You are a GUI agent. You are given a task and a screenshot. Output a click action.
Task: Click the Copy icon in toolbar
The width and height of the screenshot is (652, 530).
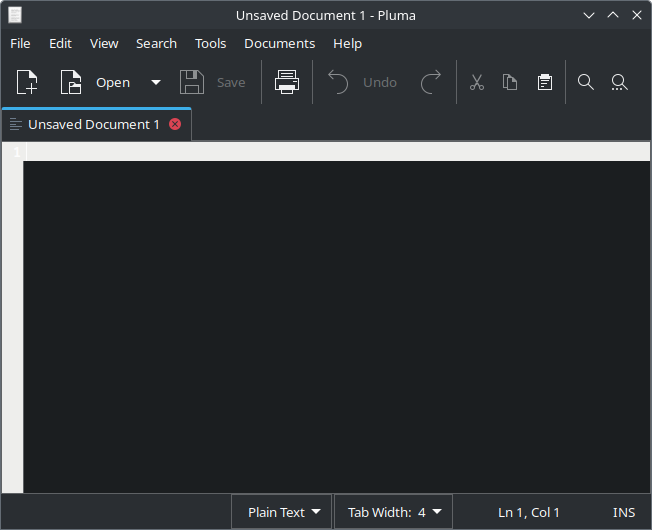(510, 82)
